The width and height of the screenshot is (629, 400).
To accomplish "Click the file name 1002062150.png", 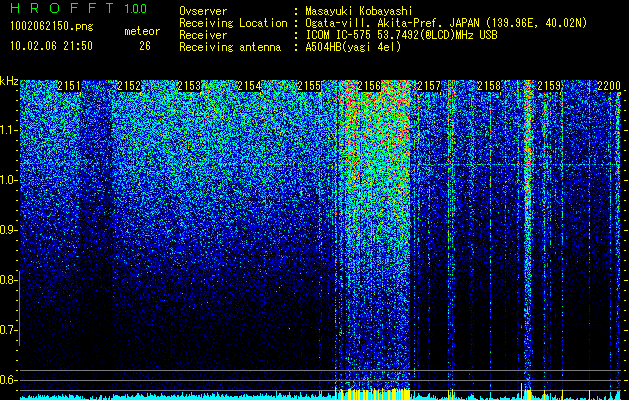I will point(52,26).
